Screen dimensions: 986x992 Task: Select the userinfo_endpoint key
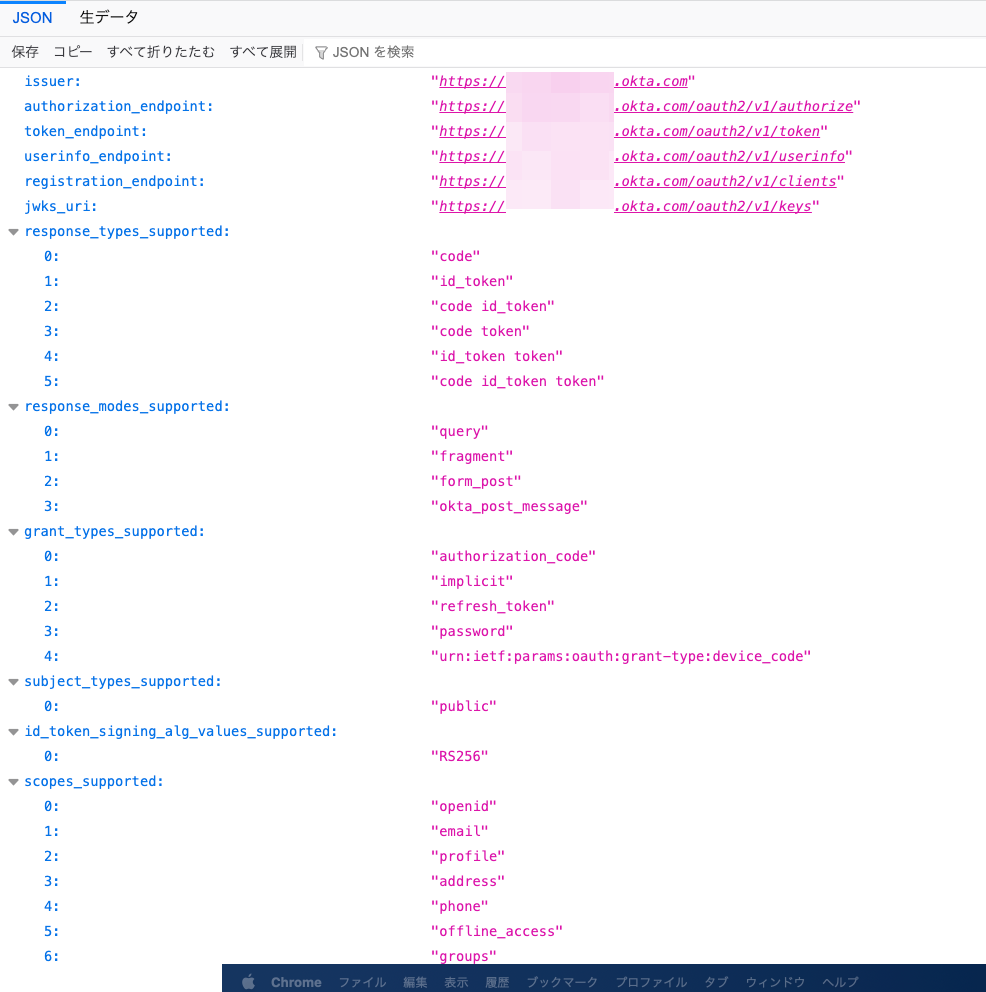click(x=98, y=156)
